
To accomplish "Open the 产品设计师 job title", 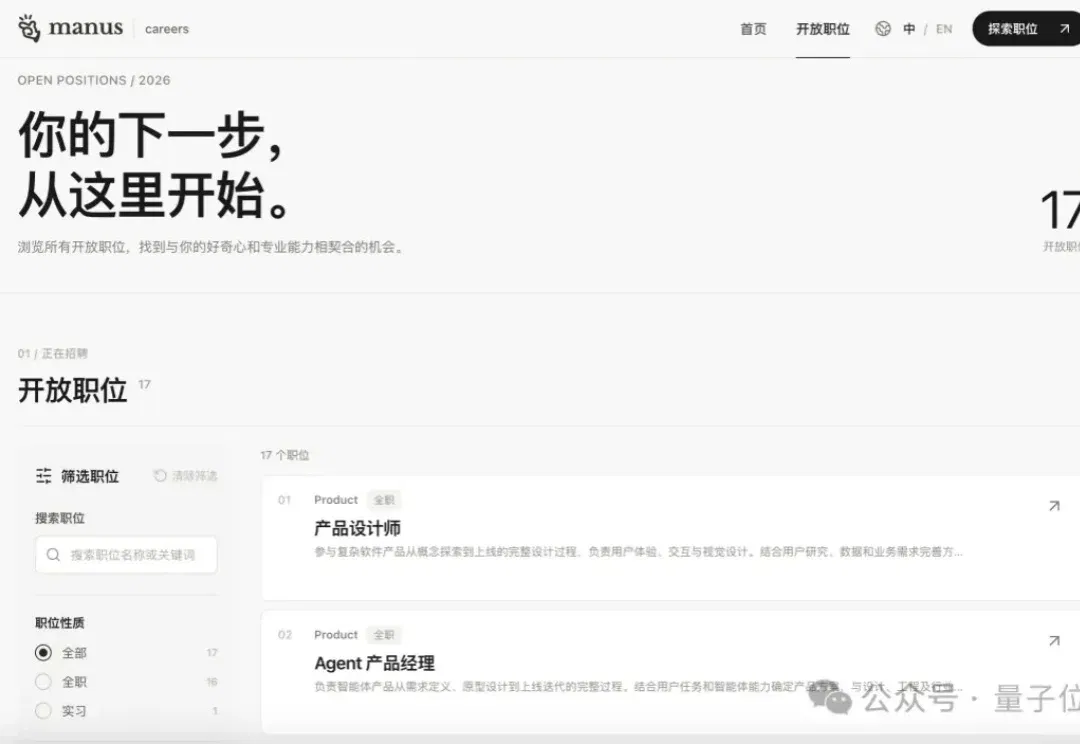I will pos(357,528).
